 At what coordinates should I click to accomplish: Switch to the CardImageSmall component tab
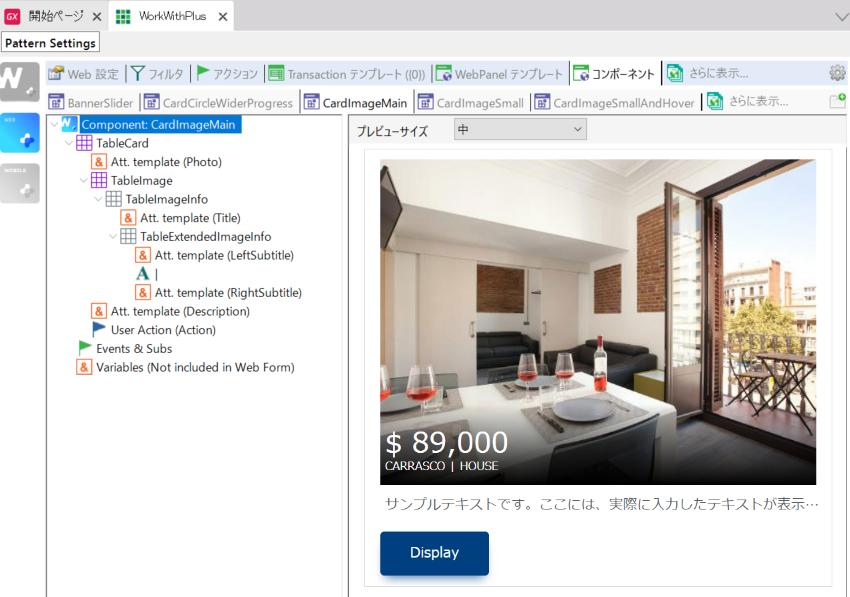tap(471, 102)
